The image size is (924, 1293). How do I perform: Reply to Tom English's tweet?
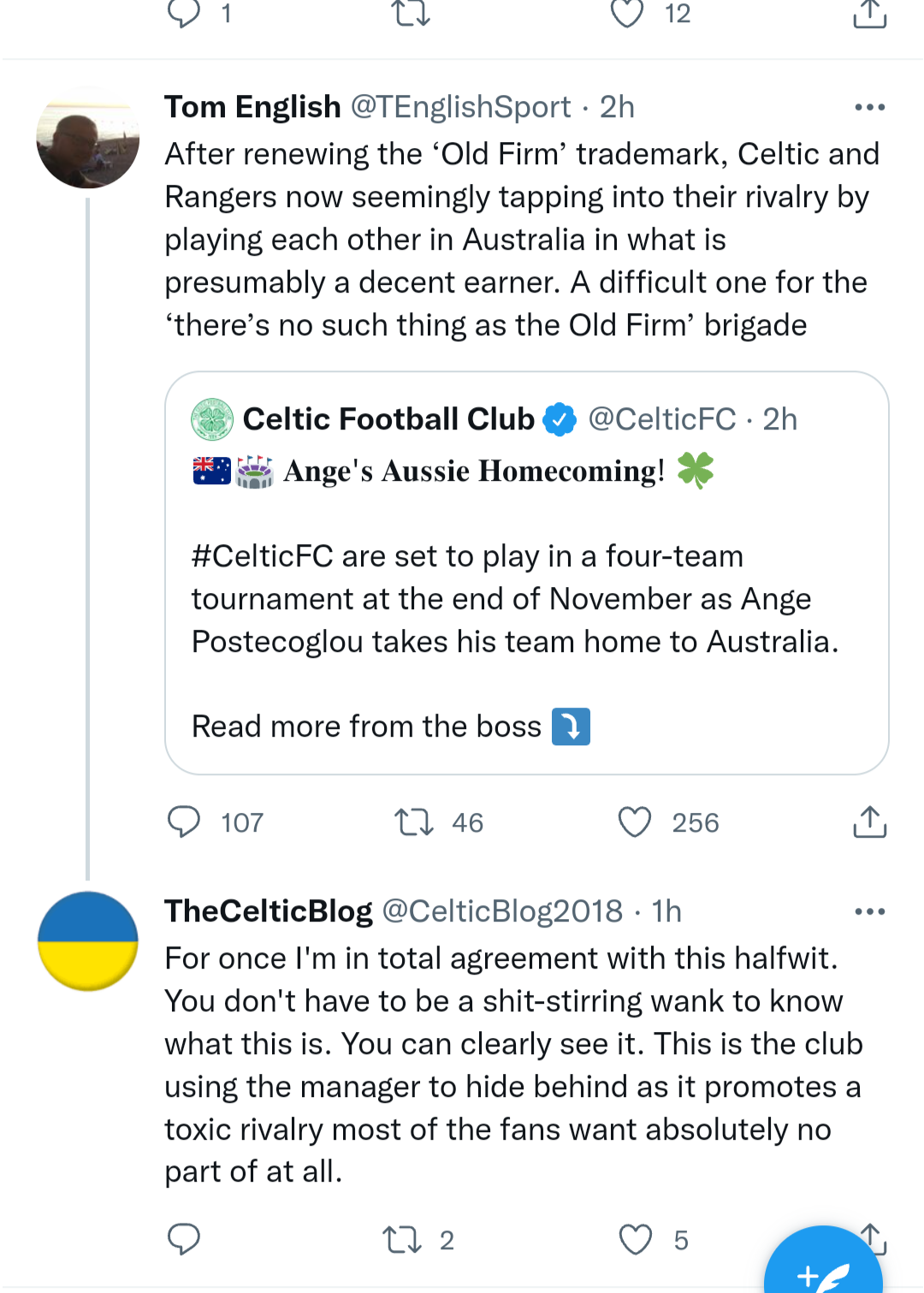184,821
